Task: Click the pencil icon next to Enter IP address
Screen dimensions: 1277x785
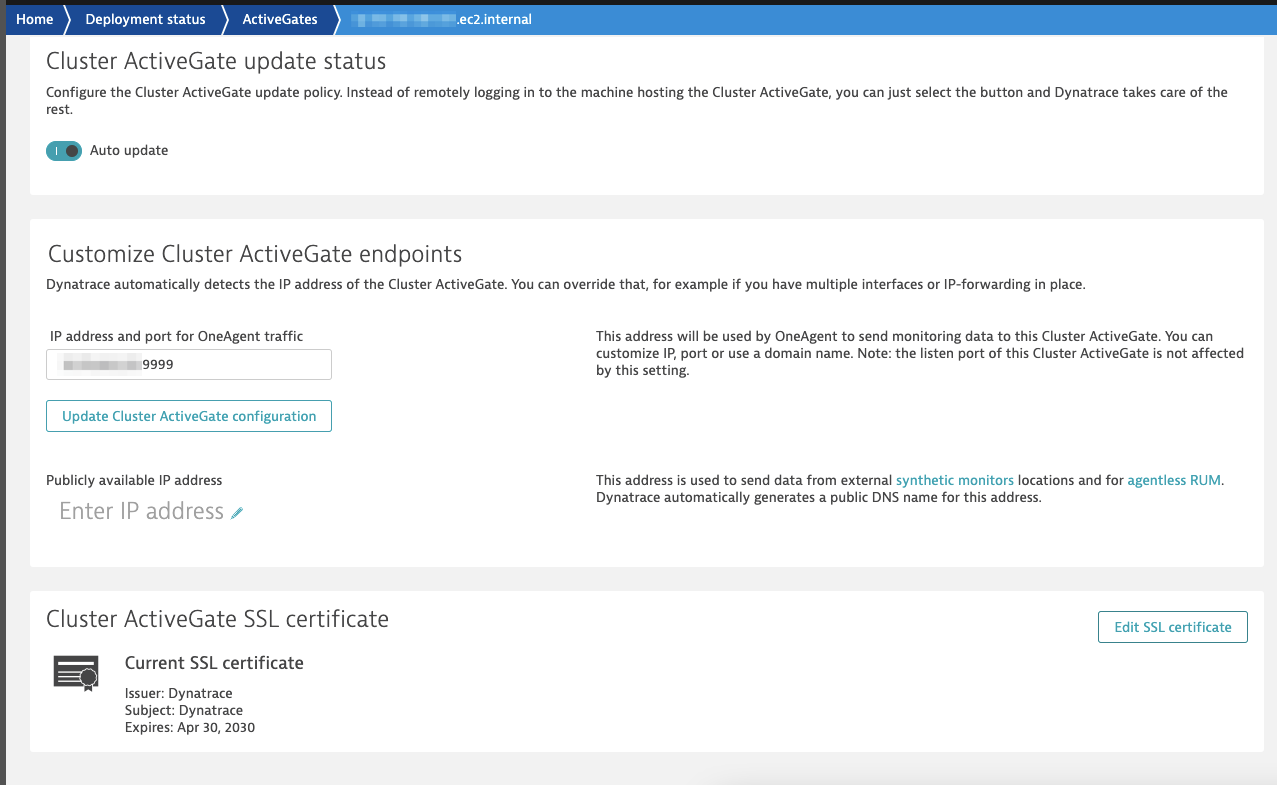Action: point(237,512)
